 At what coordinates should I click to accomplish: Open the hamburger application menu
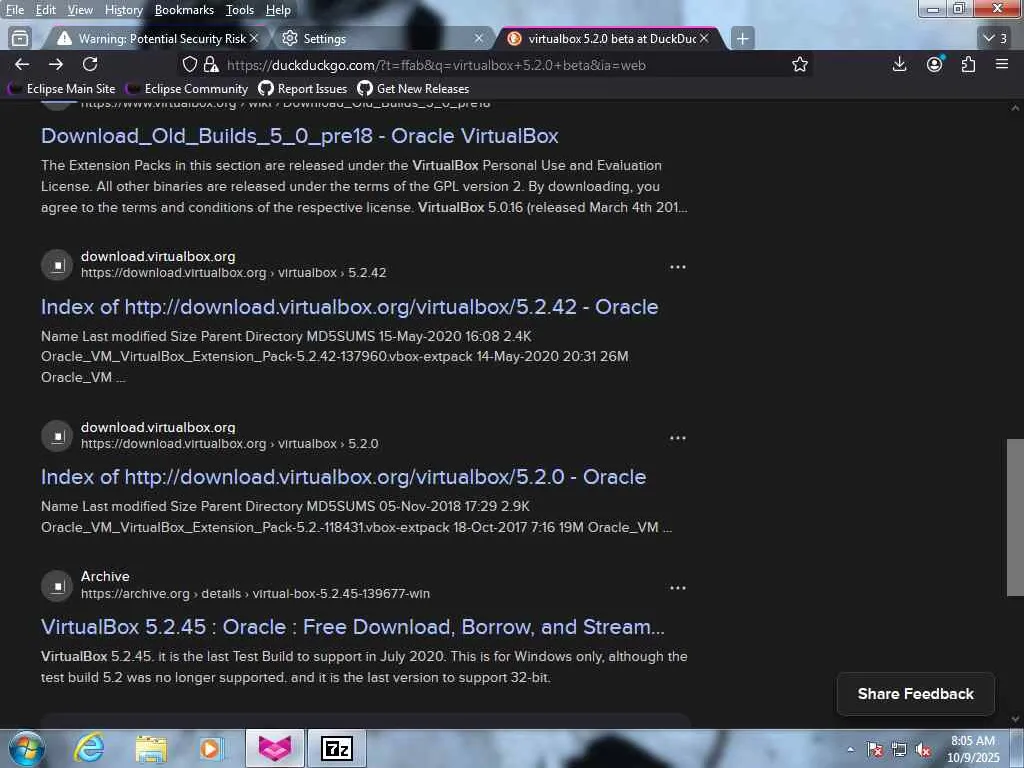1002,64
